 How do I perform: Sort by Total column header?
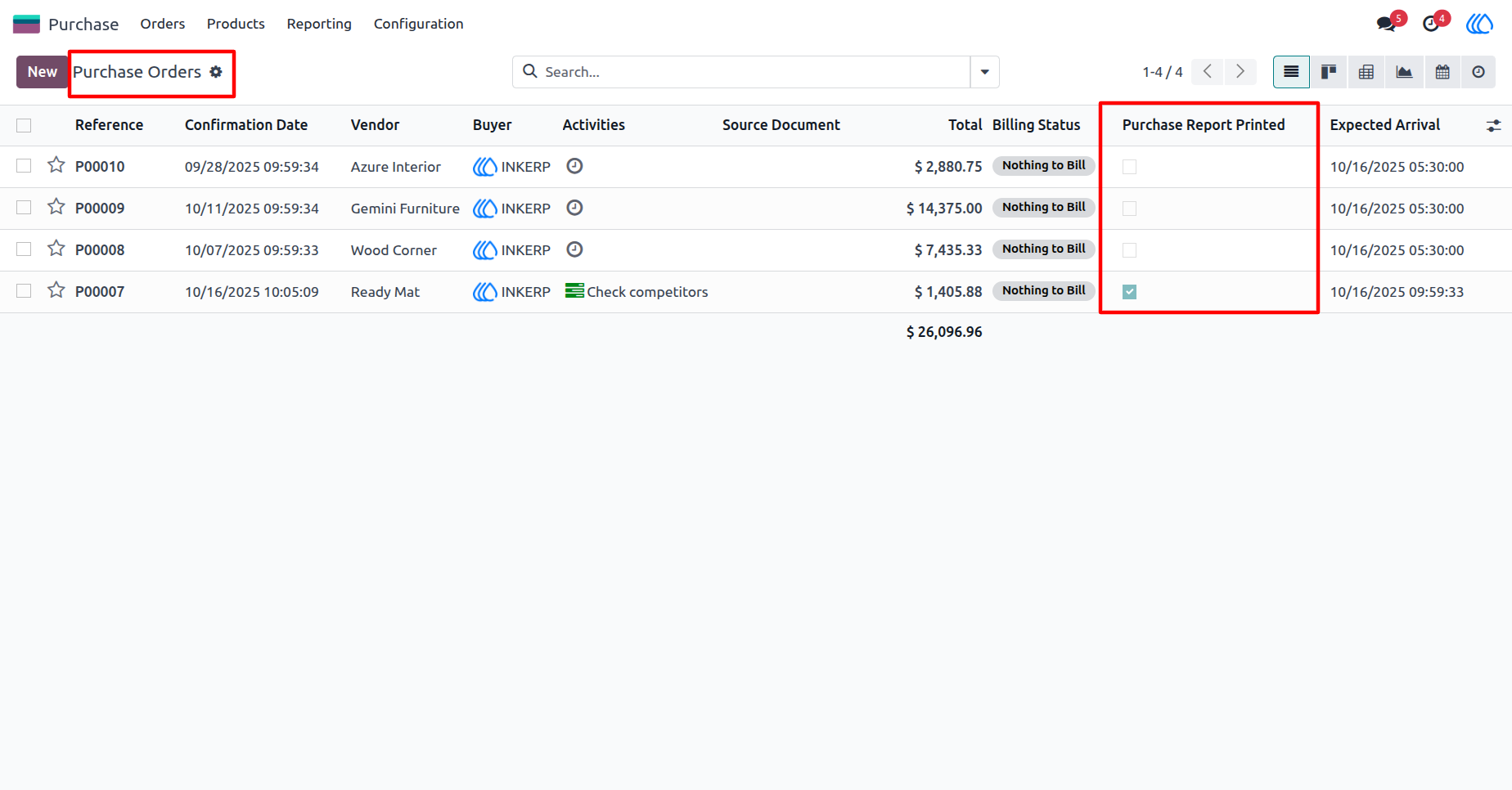click(x=965, y=125)
